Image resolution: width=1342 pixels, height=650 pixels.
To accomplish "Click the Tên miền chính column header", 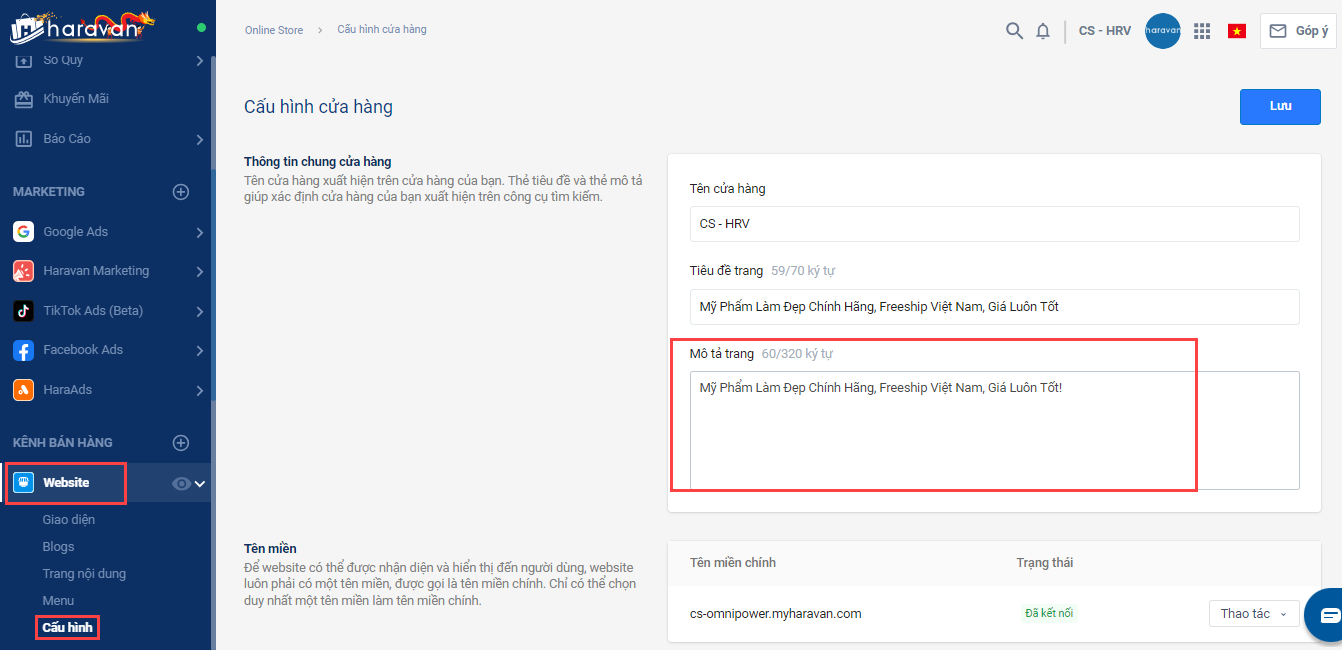I will [733, 563].
